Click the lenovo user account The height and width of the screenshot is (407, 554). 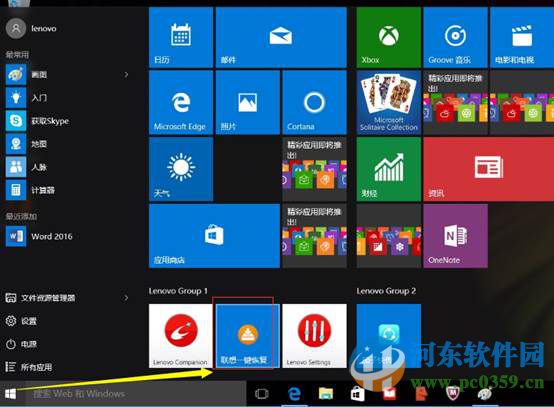pos(31,28)
